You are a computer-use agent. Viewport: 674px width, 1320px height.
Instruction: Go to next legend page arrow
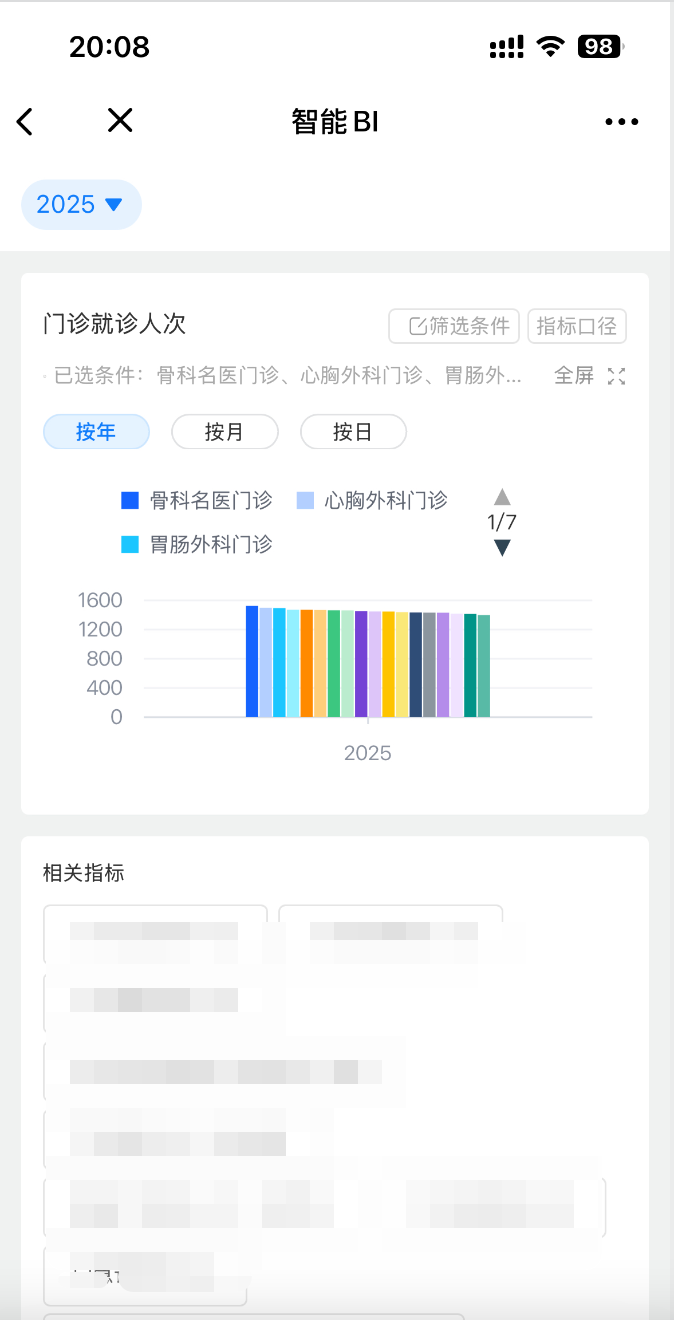point(502,547)
